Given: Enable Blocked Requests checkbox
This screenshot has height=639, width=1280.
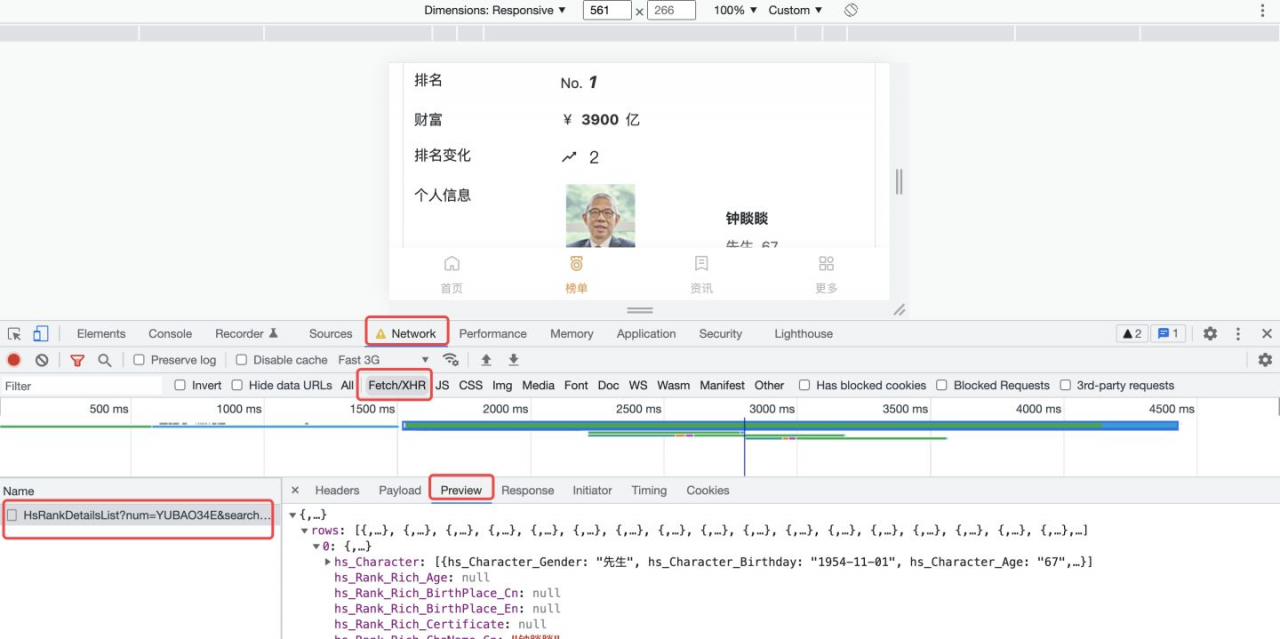Looking at the screenshot, I should [941, 385].
